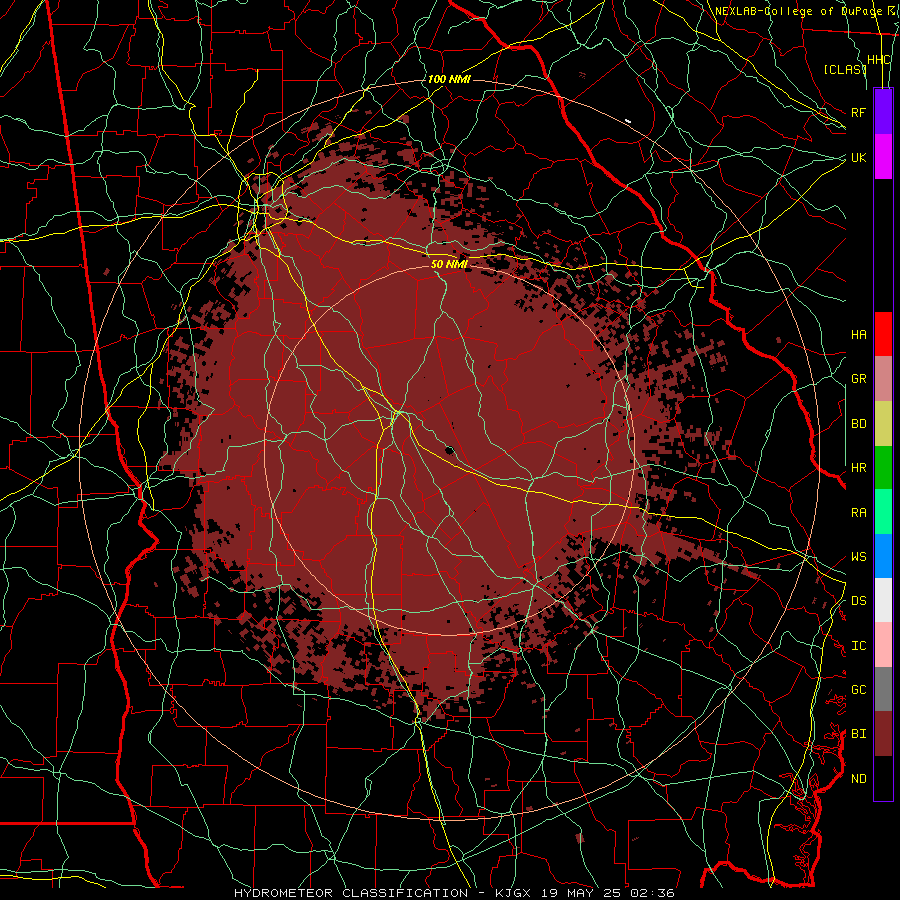
Task: Click the GC gray legend swatch
Action: pos(883,689)
